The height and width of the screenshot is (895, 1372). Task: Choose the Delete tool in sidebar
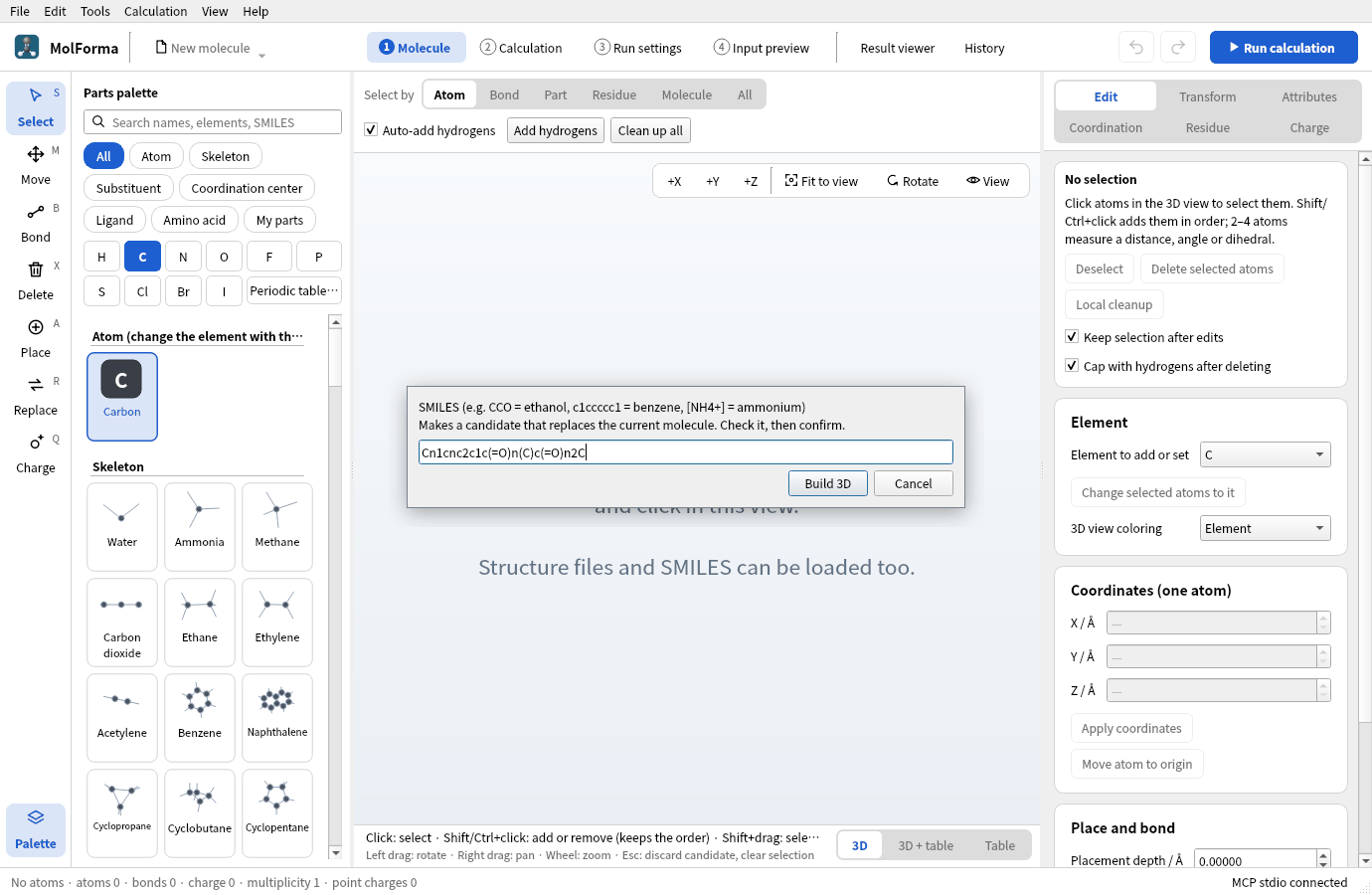click(36, 280)
